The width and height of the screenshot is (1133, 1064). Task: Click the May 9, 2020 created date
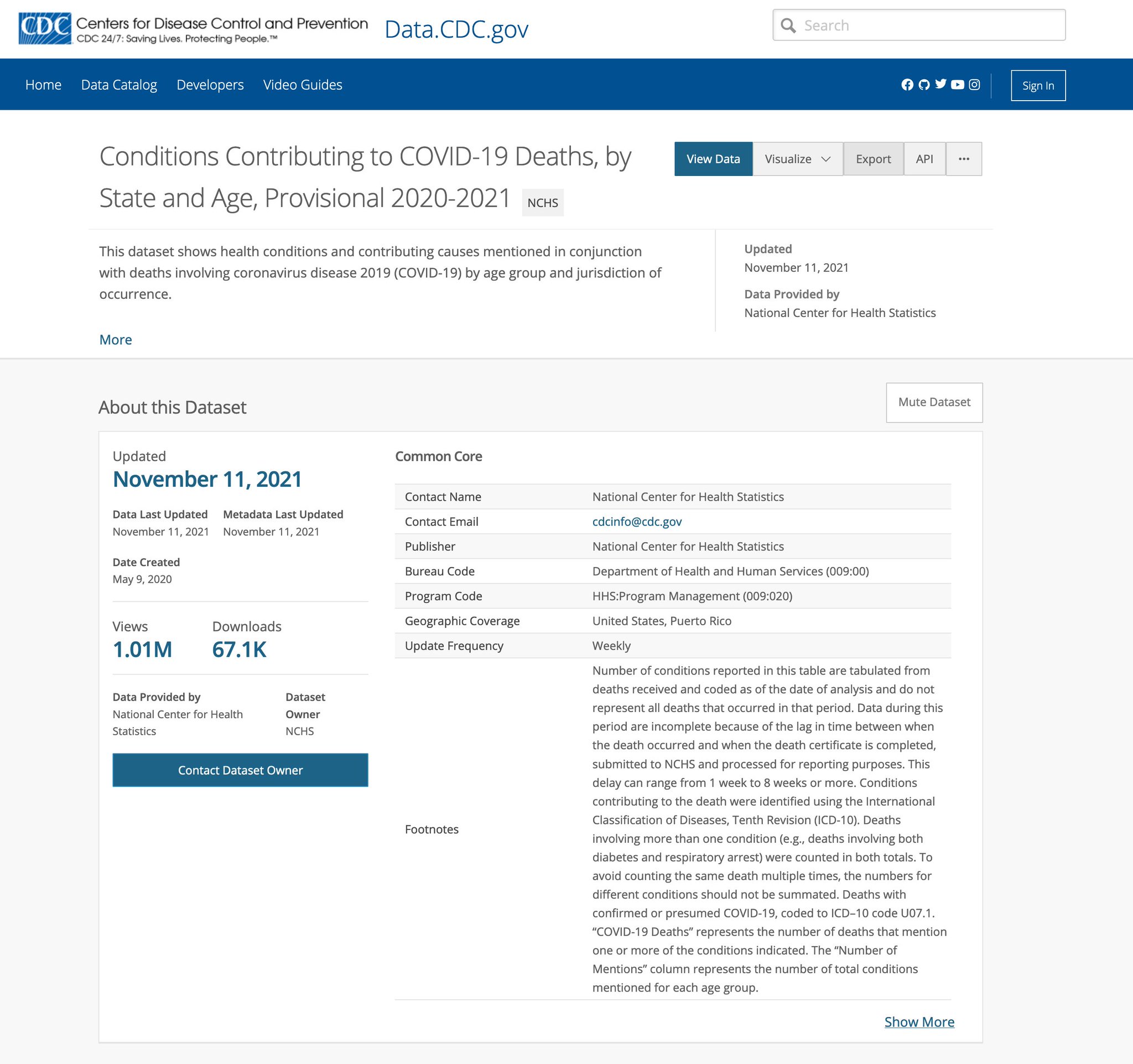coord(142,579)
